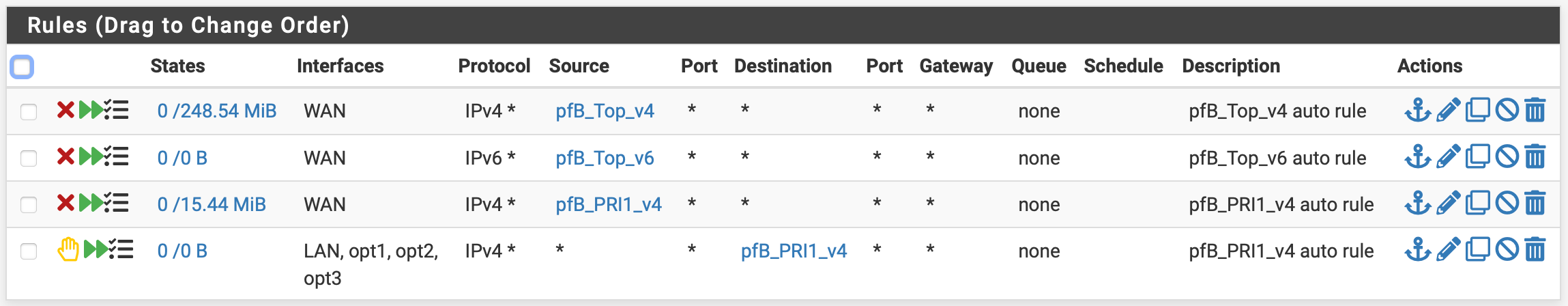The width and height of the screenshot is (1568, 306).
Task: Click anchor icon for pfB_Top_v4 rule
Action: click(1417, 110)
